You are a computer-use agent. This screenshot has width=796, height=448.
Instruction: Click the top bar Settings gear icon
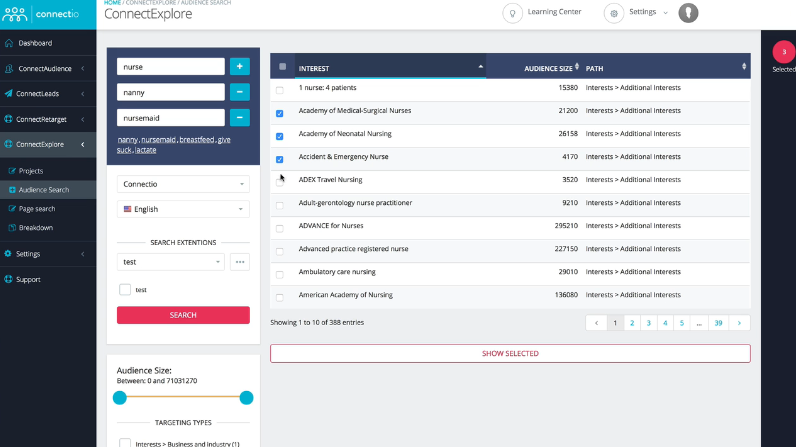tap(614, 13)
